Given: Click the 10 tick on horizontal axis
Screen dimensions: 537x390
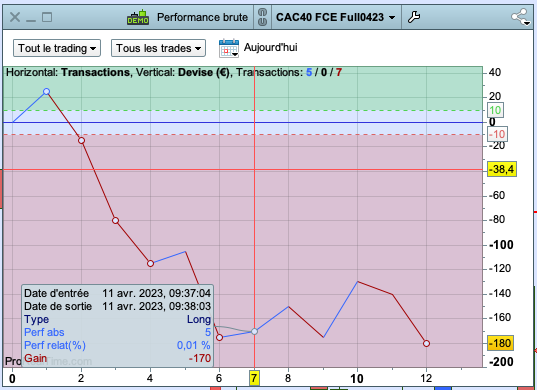Looking at the screenshot, I should (x=357, y=379).
